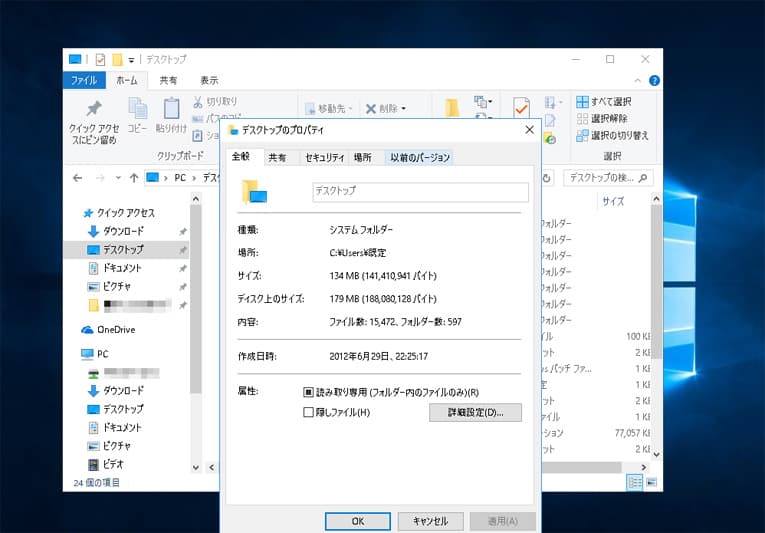The height and width of the screenshot is (533, 765).
Task: Click the コピー icon in the ribbon
Action: [137, 109]
